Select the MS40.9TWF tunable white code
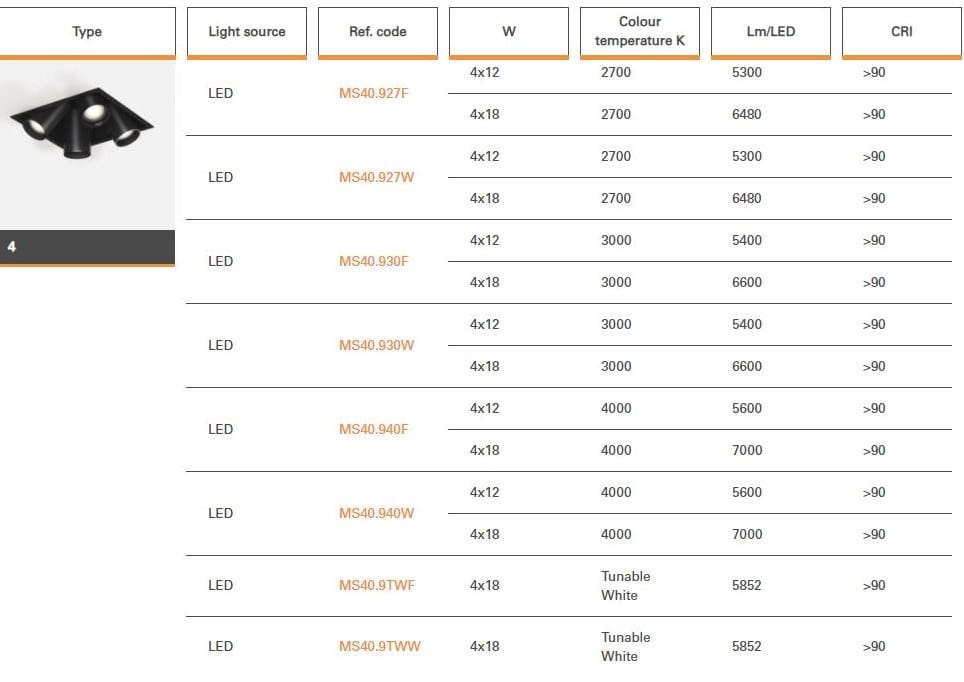The width and height of the screenshot is (964, 682). [377, 586]
